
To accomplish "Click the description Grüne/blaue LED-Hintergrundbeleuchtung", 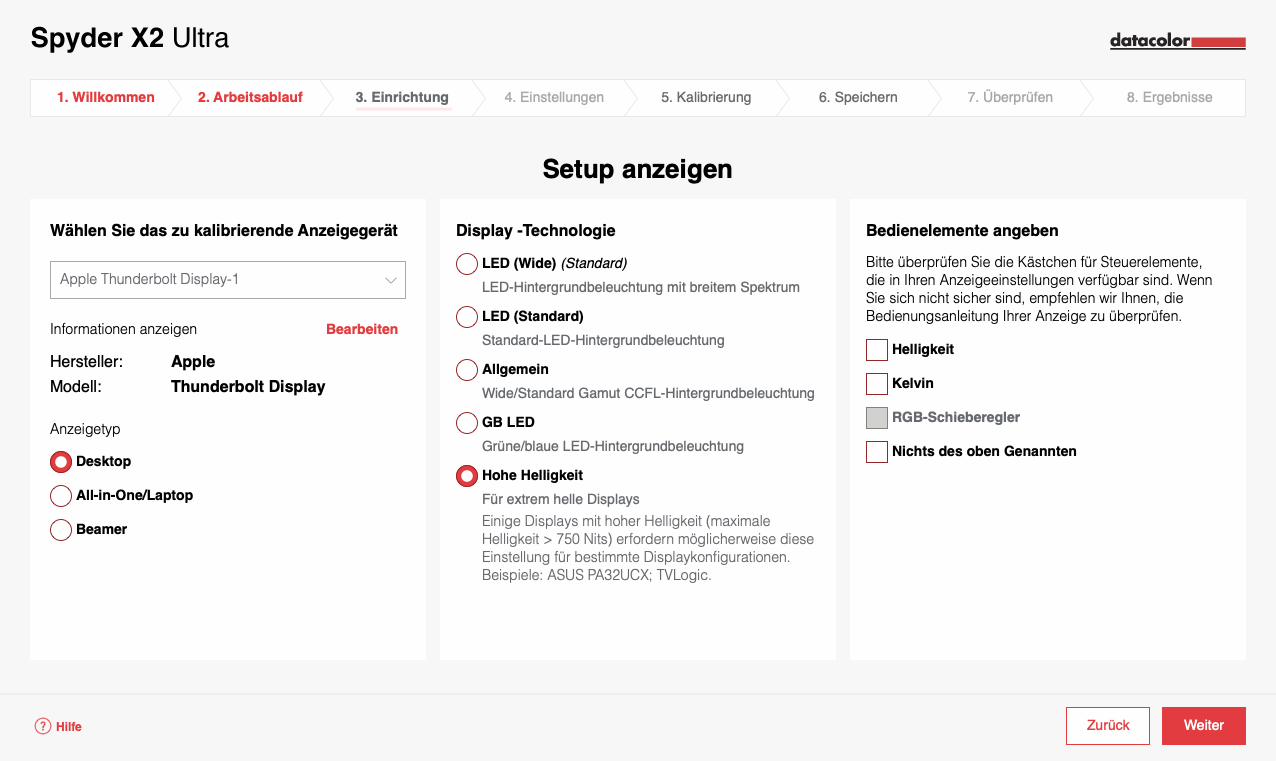I will [x=613, y=446].
